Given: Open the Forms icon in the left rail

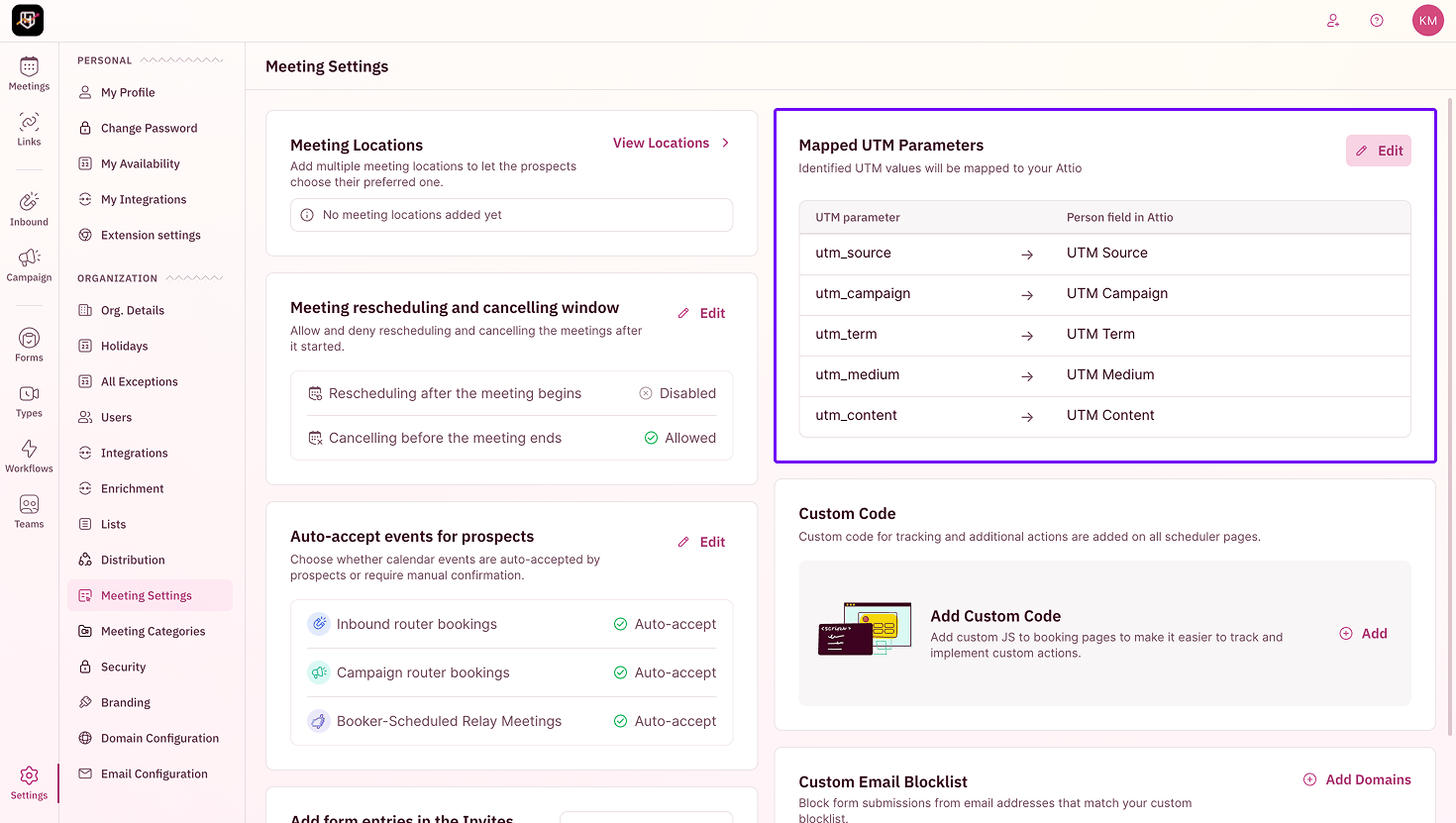Looking at the screenshot, I should (29, 346).
